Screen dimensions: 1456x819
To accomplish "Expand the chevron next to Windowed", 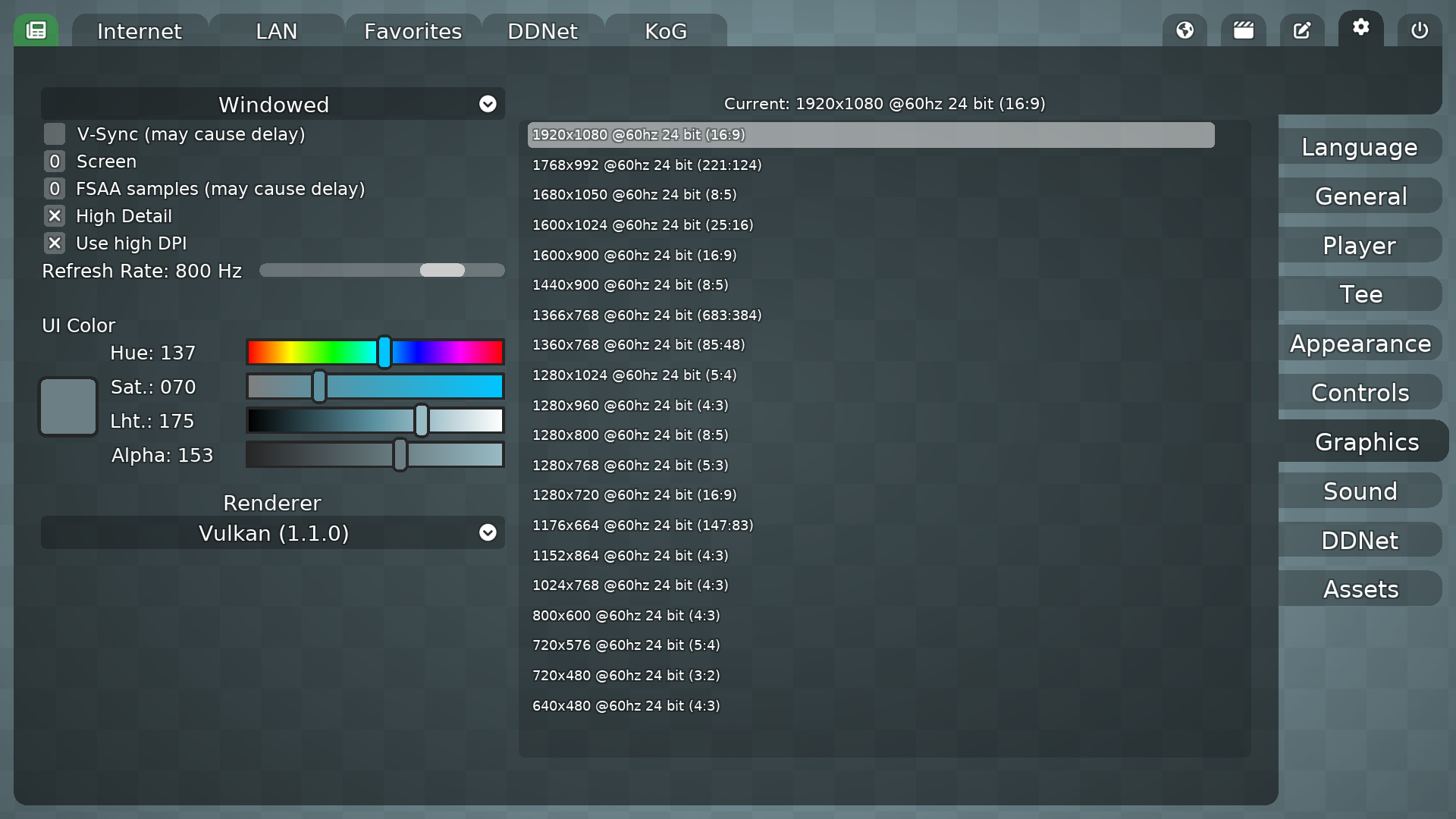I will [x=488, y=104].
